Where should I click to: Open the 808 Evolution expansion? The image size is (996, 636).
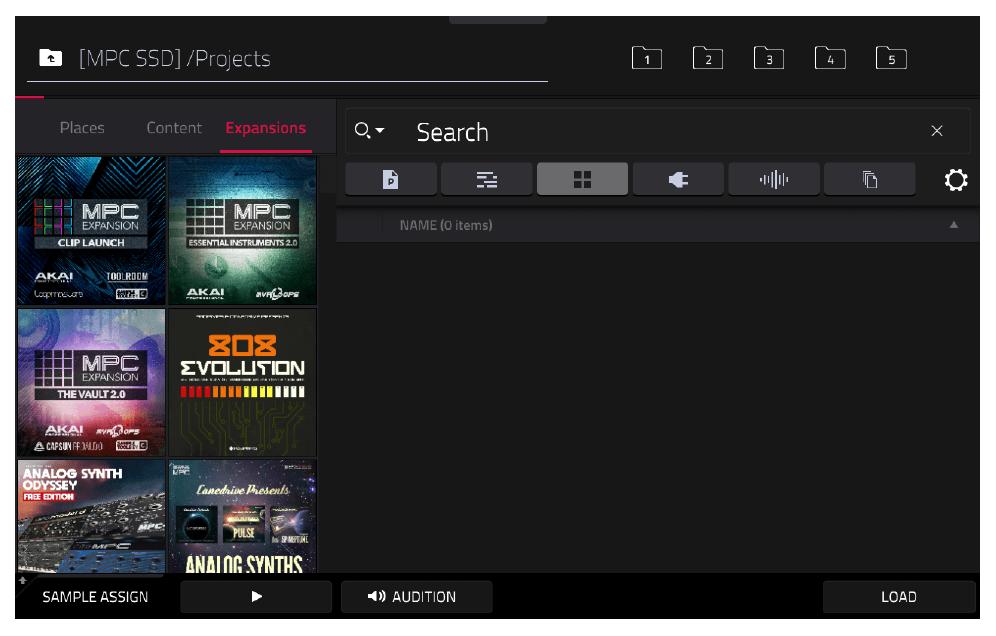pyautogui.click(x=243, y=382)
